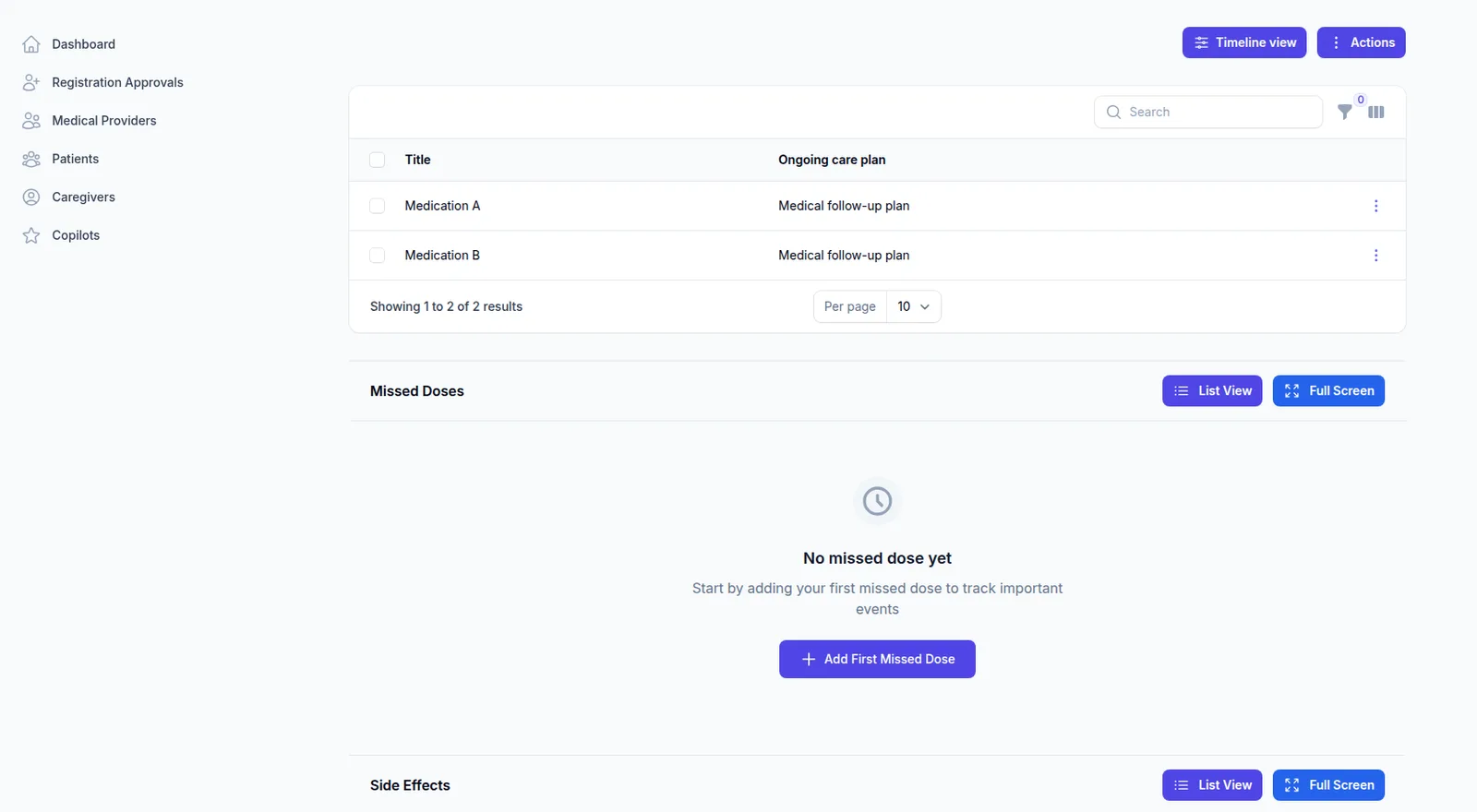
Task: Click the magnifier icon in Search
Action: coord(1113,112)
